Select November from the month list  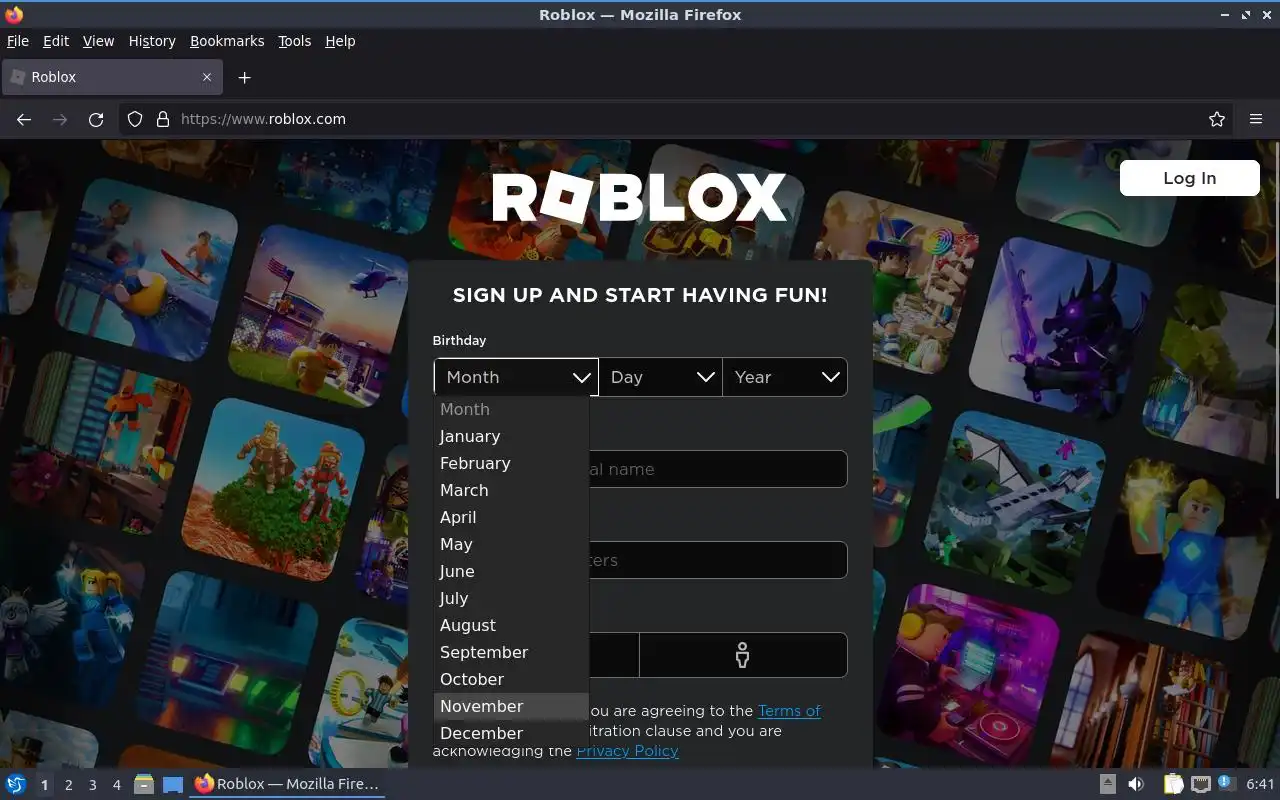tap(511, 706)
